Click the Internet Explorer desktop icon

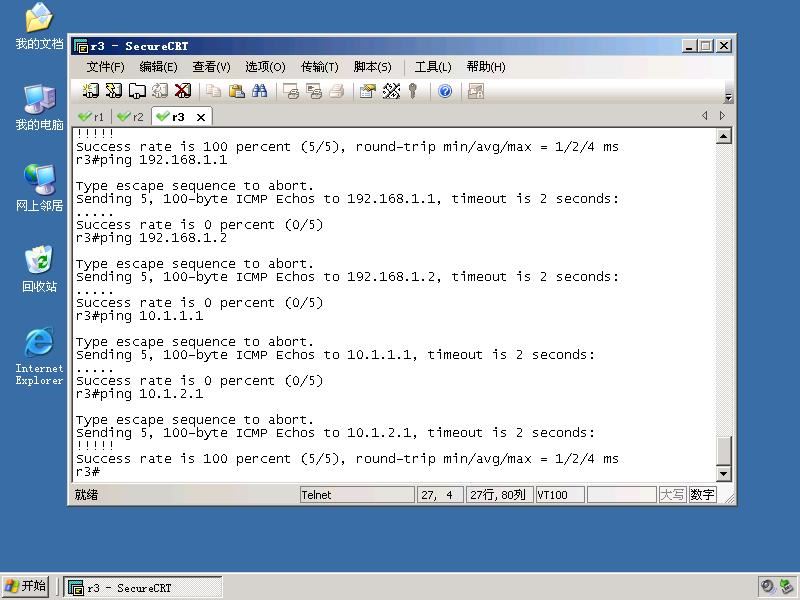[x=39, y=356]
